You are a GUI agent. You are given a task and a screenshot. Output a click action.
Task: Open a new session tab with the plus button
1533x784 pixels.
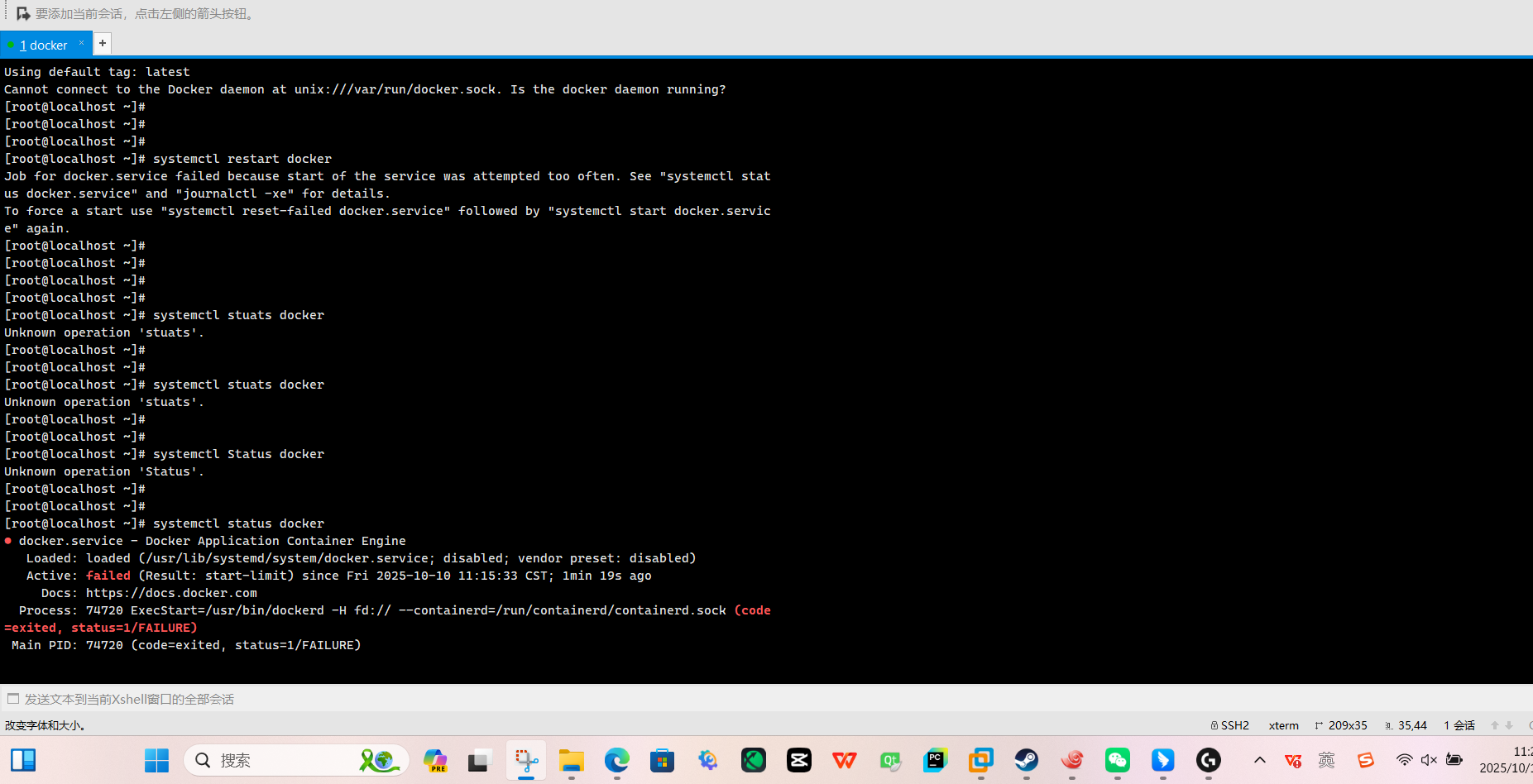point(103,43)
